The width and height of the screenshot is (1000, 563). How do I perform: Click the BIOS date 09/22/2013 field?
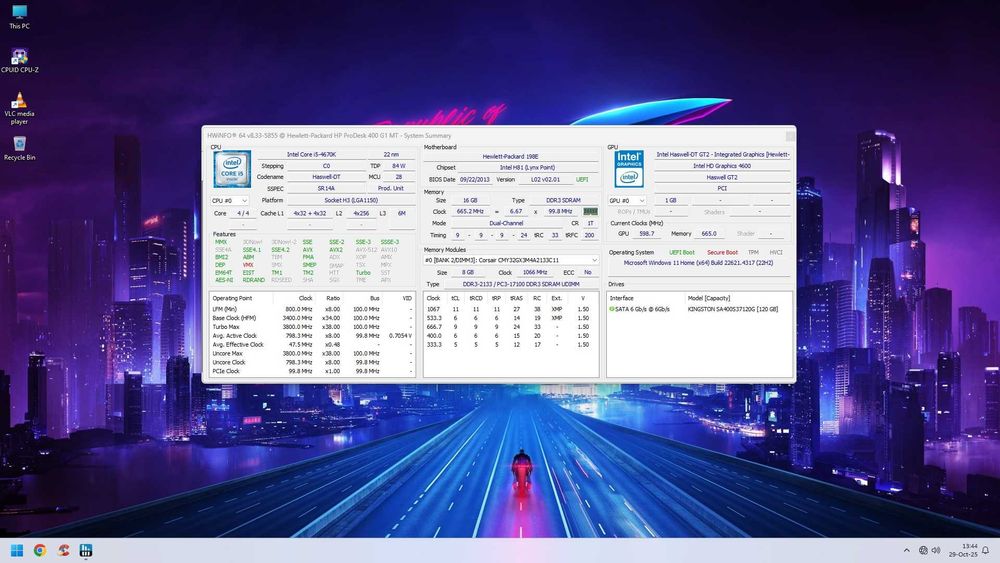475,180
